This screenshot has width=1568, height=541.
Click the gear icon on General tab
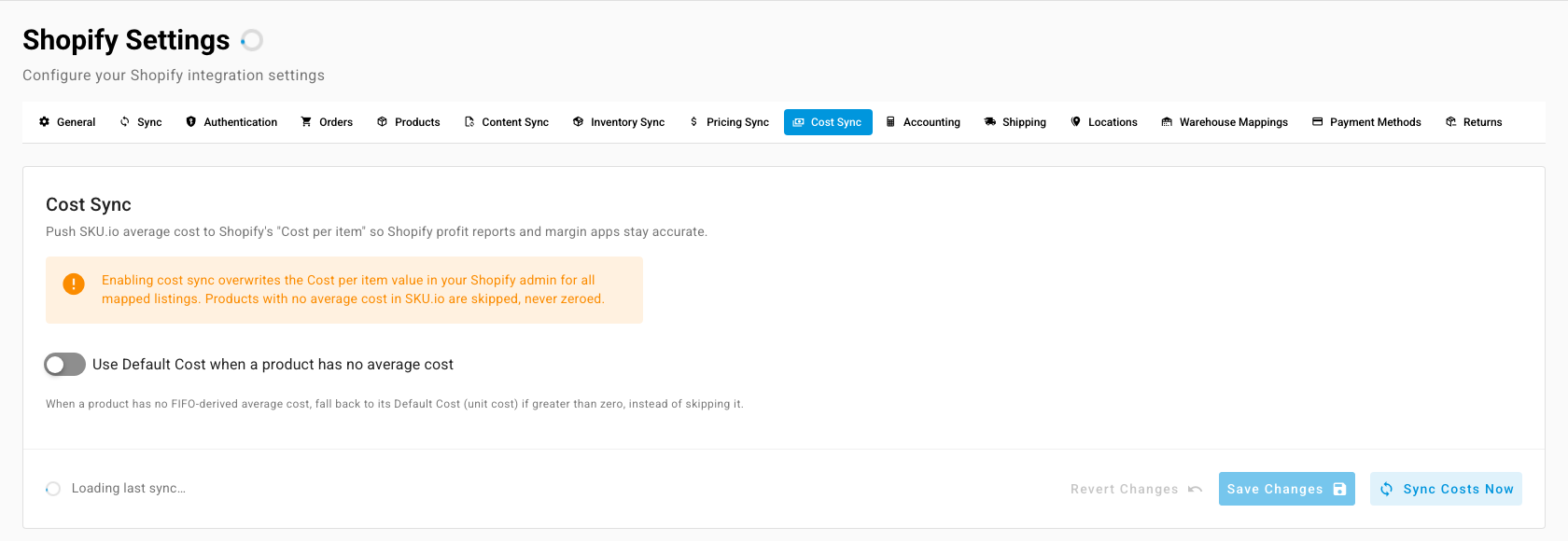[x=44, y=122]
